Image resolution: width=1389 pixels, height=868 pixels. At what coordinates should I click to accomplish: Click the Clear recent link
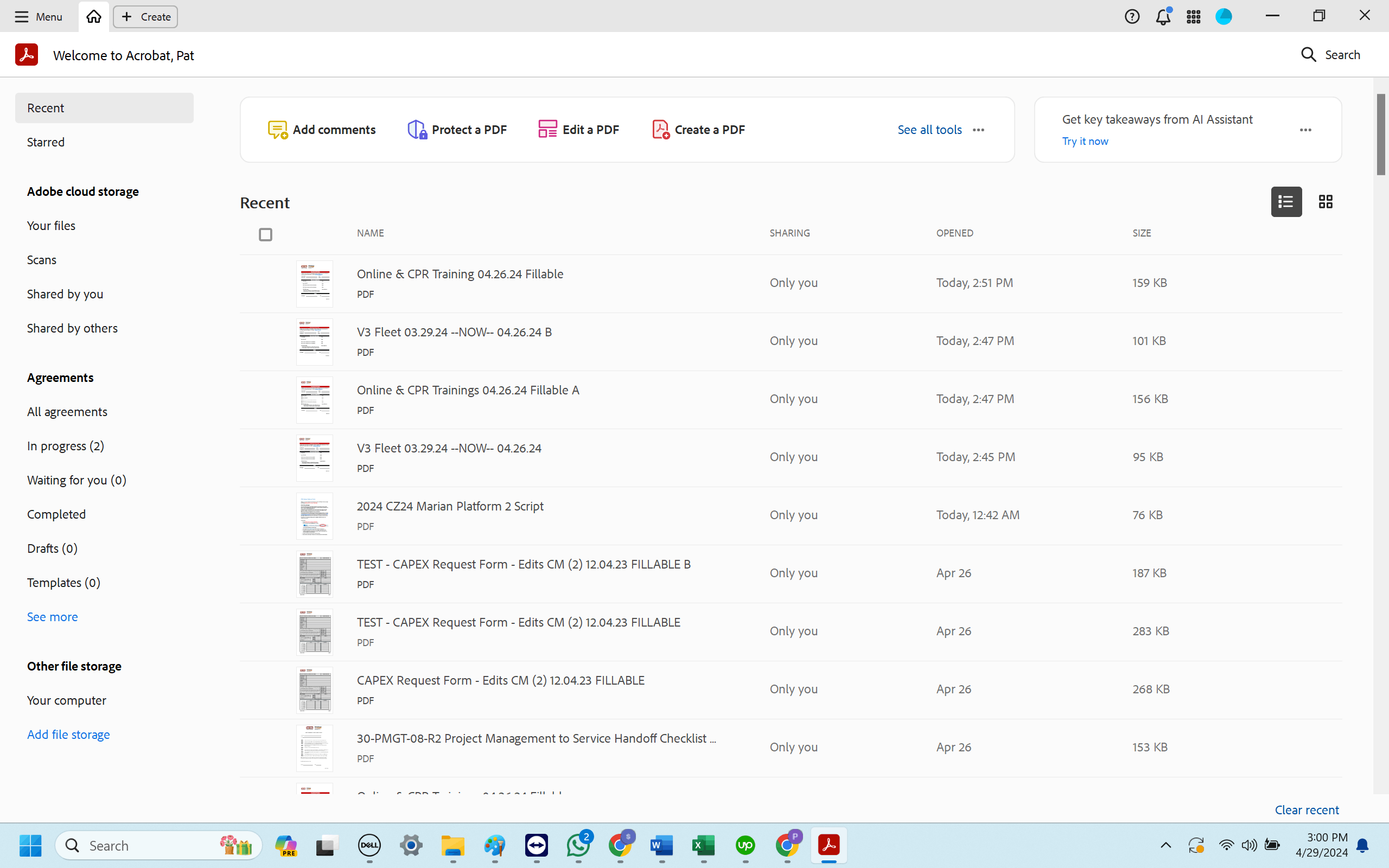(x=1307, y=809)
